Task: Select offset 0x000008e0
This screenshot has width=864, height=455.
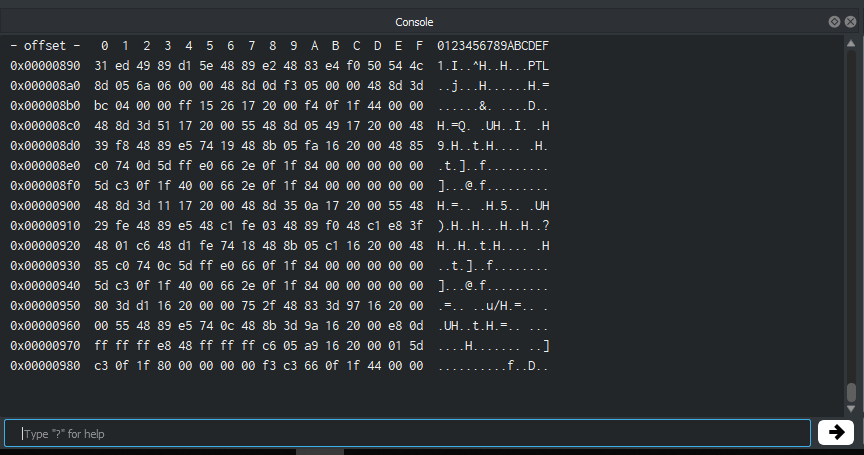Action: point(45,166)
